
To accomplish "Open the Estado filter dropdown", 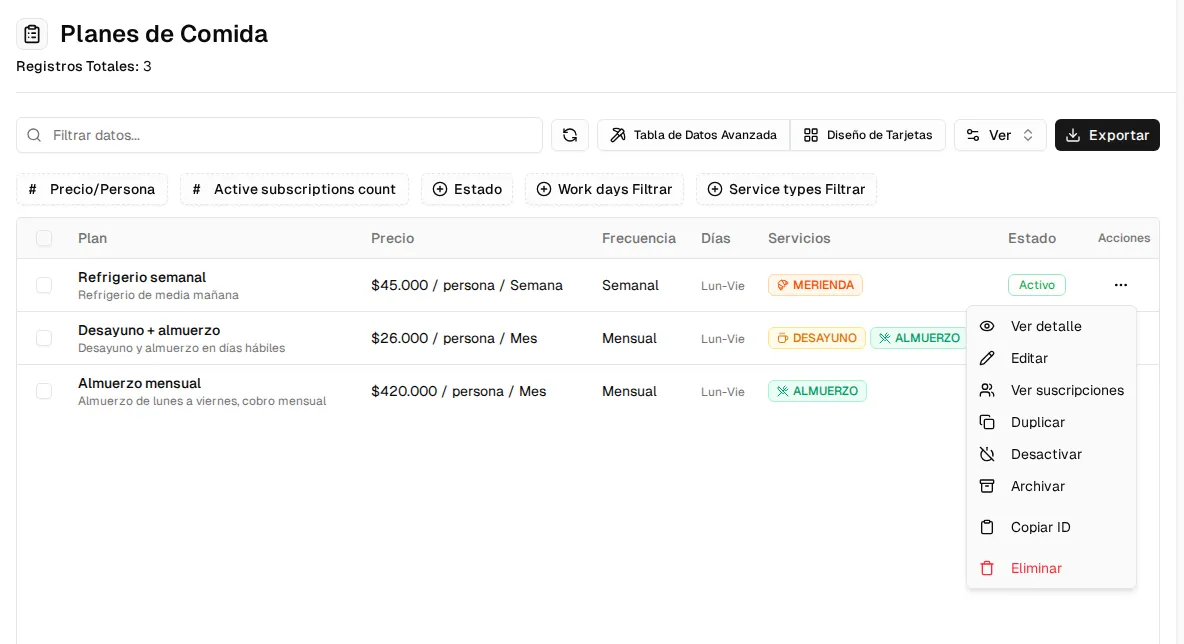I will [467, 190].
